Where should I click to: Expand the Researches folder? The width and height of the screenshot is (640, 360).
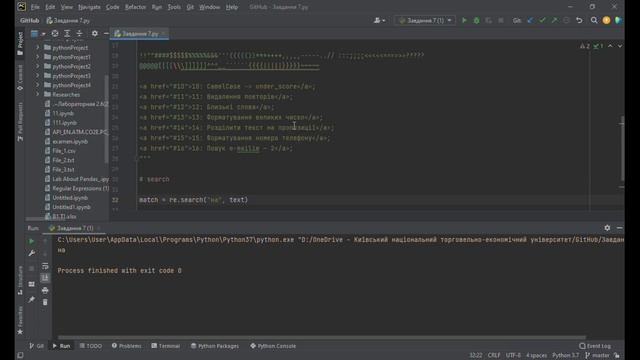coord(38,95)
